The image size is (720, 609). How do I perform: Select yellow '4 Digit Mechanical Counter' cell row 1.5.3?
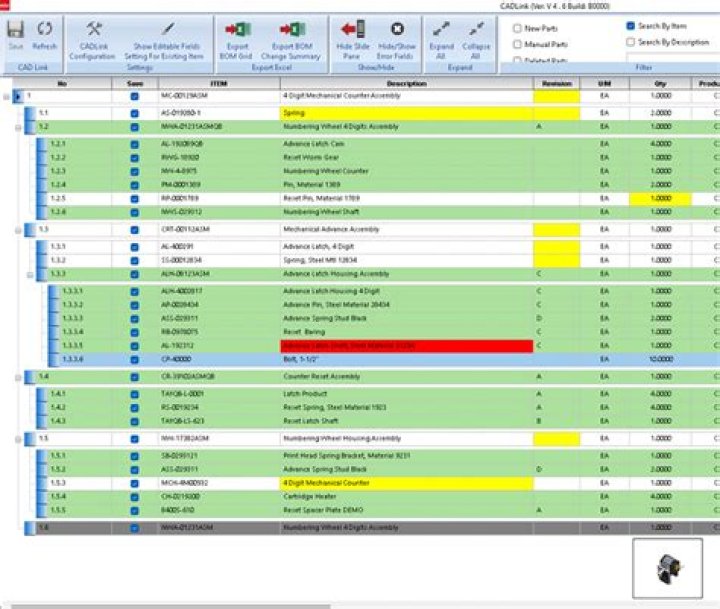(407, 483)
